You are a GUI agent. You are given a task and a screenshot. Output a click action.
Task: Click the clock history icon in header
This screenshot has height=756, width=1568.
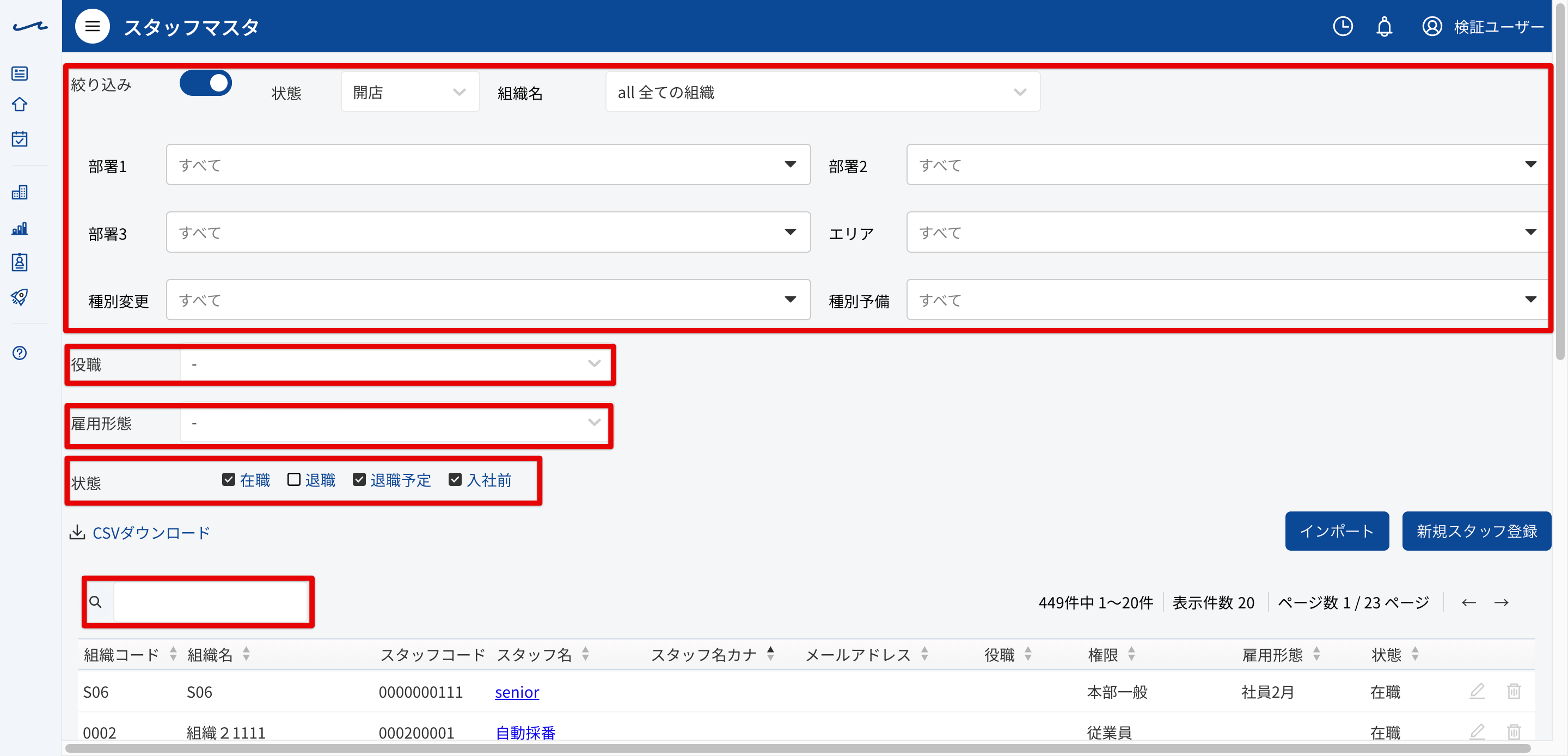(1342, 26)
